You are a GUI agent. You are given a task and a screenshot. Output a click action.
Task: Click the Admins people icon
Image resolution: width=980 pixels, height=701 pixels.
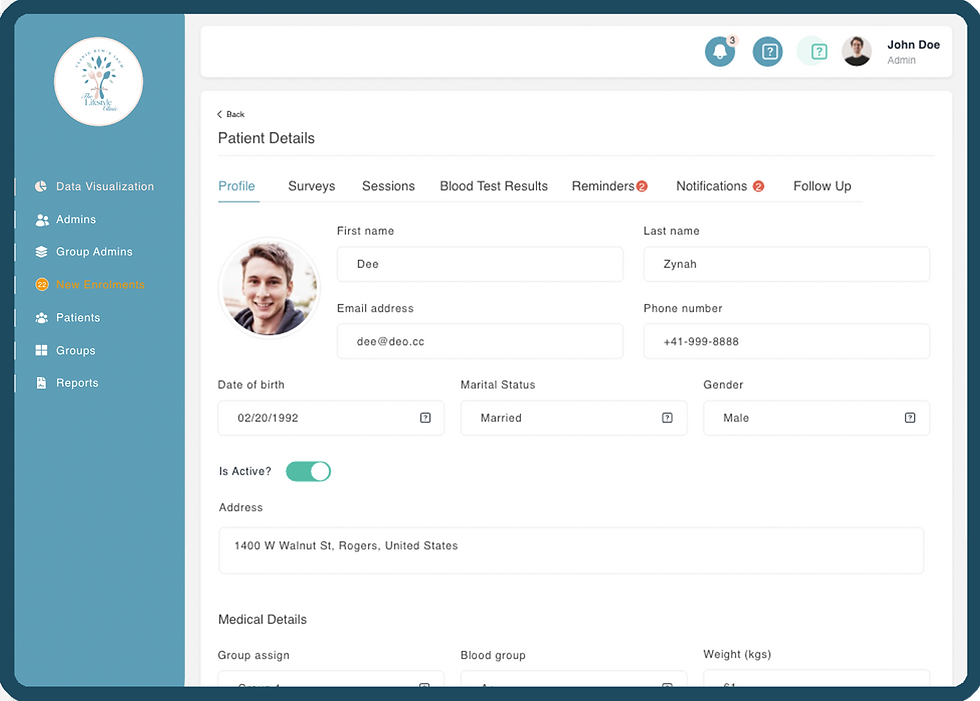pos(41,219)
